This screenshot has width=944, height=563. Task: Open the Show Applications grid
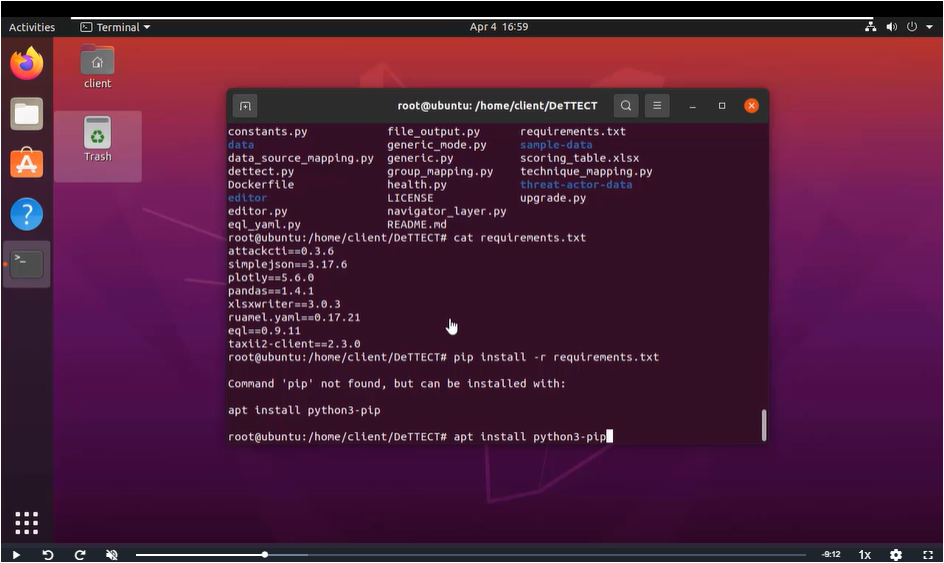[x=27, y=522]
